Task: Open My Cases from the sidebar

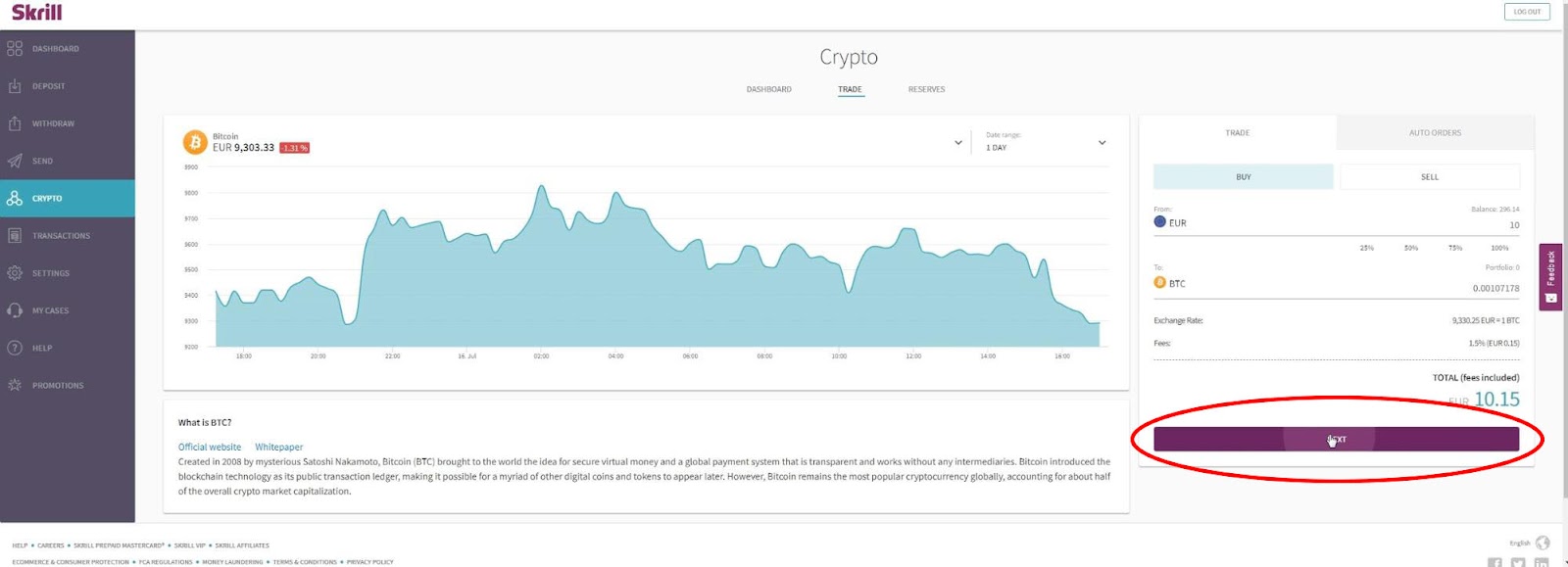Action: [68, 310]
